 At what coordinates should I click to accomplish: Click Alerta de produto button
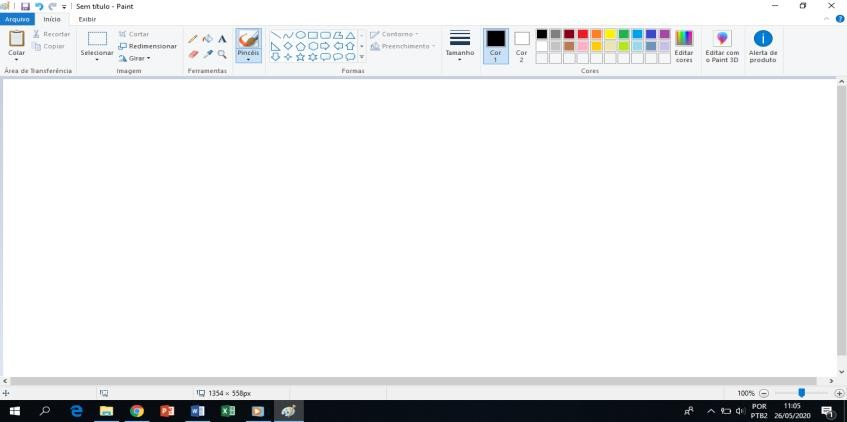tap(763, 46)
